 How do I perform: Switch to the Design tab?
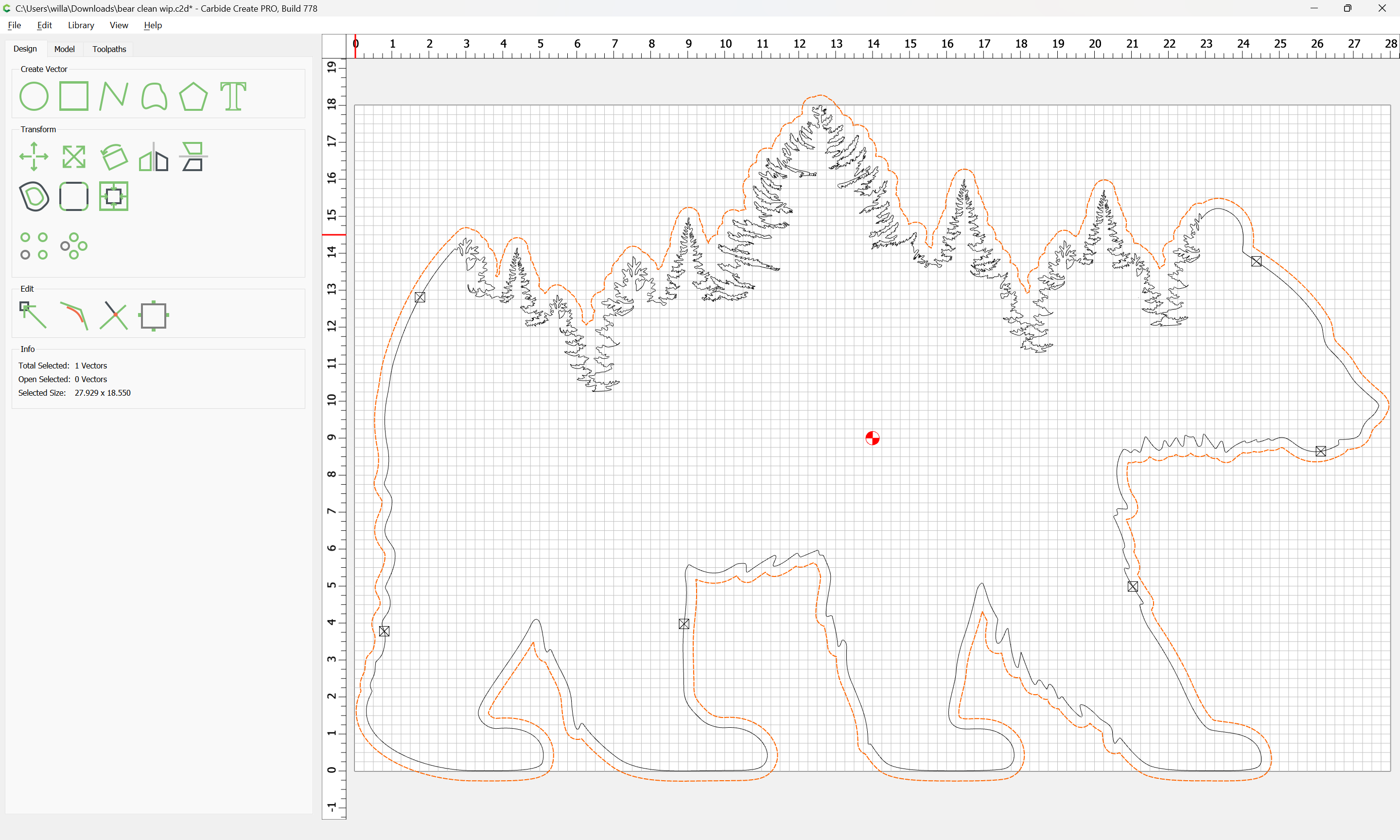25,49
